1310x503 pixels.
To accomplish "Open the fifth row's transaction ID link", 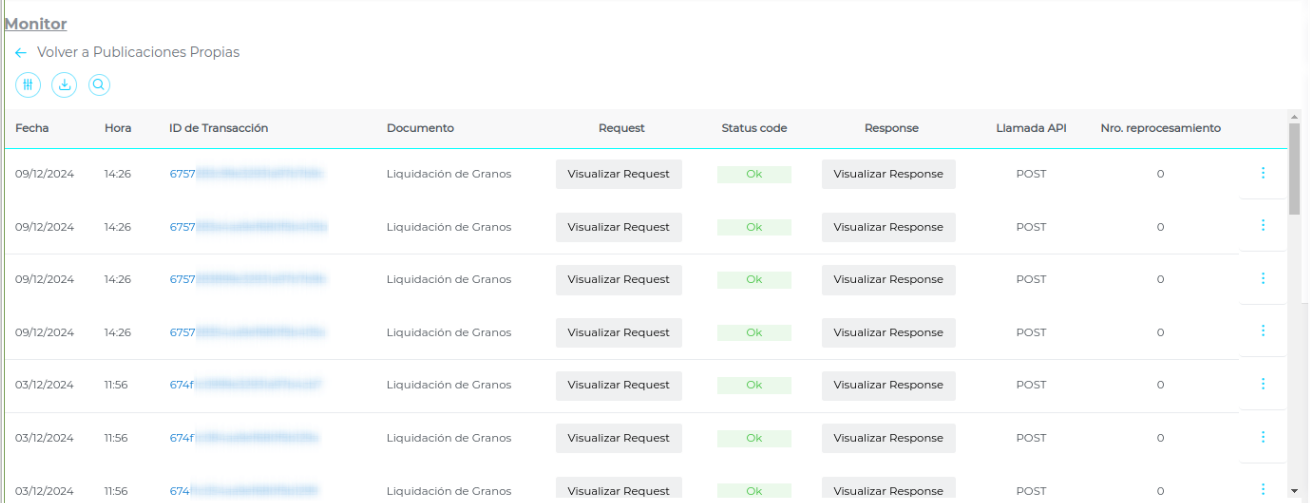I will click(x=245, y=385).
